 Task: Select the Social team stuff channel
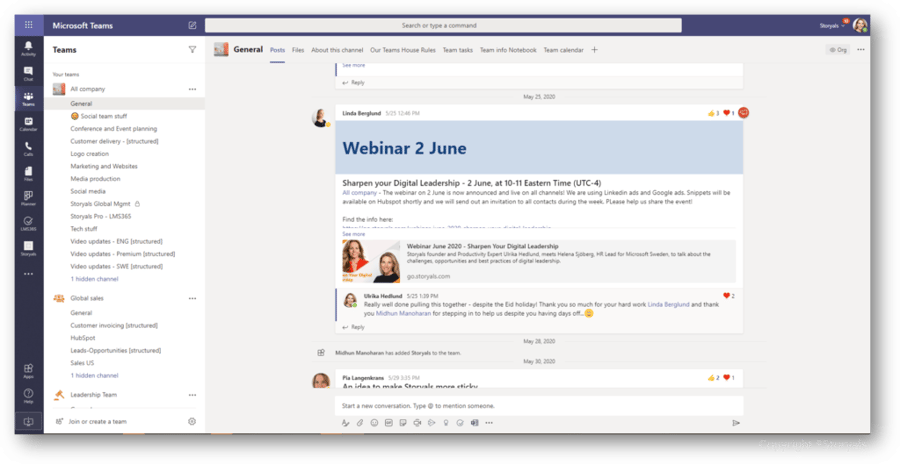(98, 116)
